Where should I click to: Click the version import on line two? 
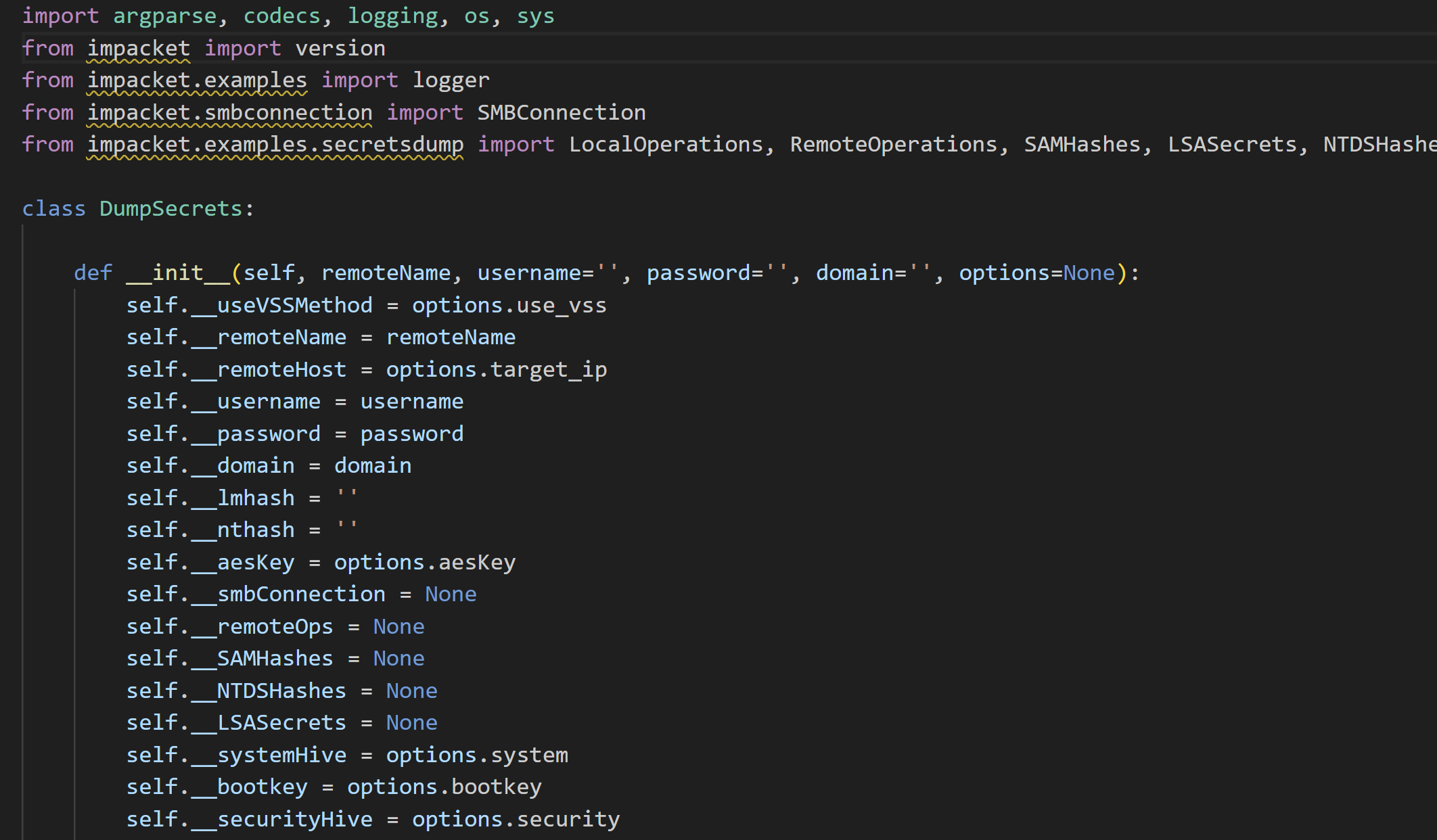(x=340, y=48)
